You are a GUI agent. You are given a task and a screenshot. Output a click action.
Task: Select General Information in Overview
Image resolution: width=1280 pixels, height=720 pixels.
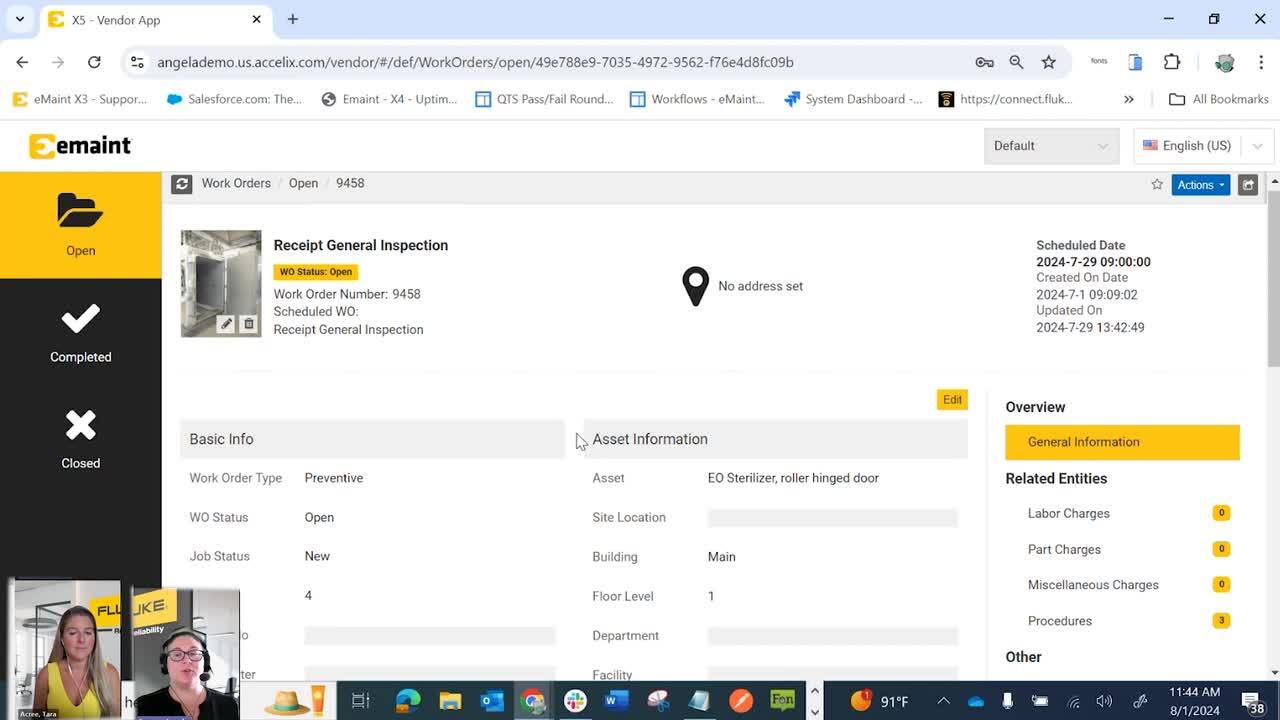[x=1122, y=442]
